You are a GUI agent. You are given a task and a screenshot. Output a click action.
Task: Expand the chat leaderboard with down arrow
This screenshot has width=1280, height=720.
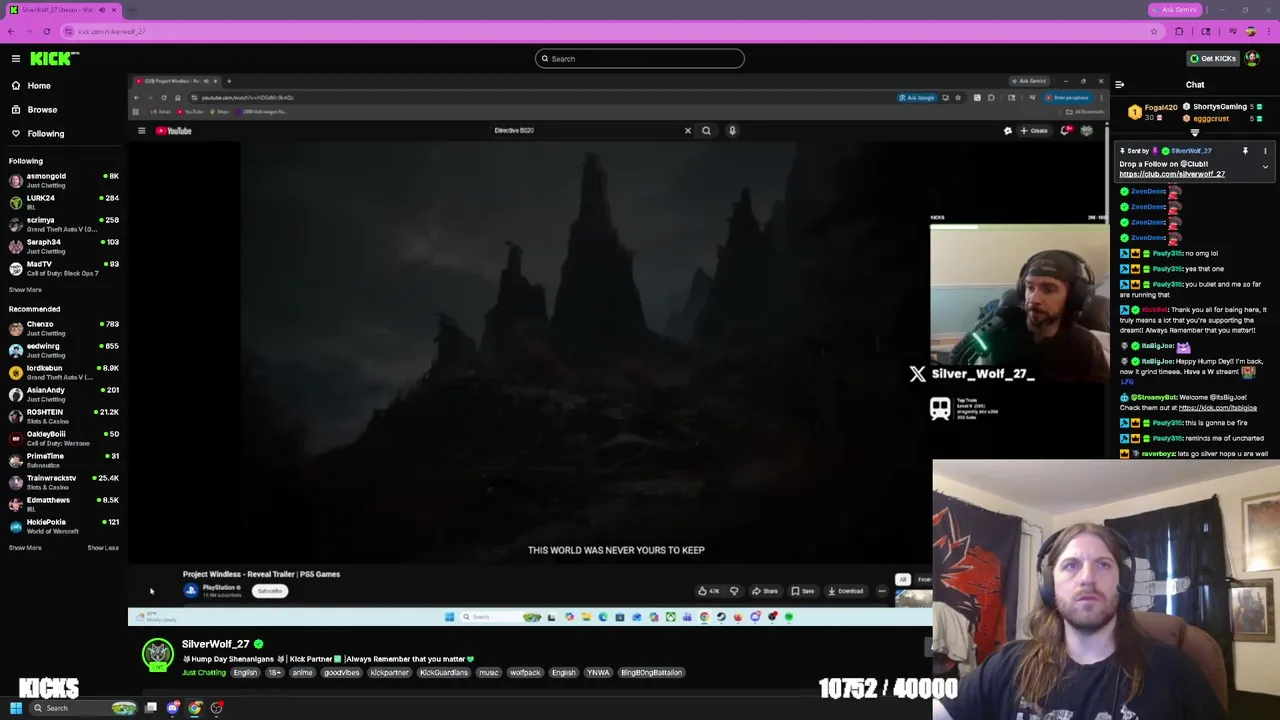(1194, 133)
